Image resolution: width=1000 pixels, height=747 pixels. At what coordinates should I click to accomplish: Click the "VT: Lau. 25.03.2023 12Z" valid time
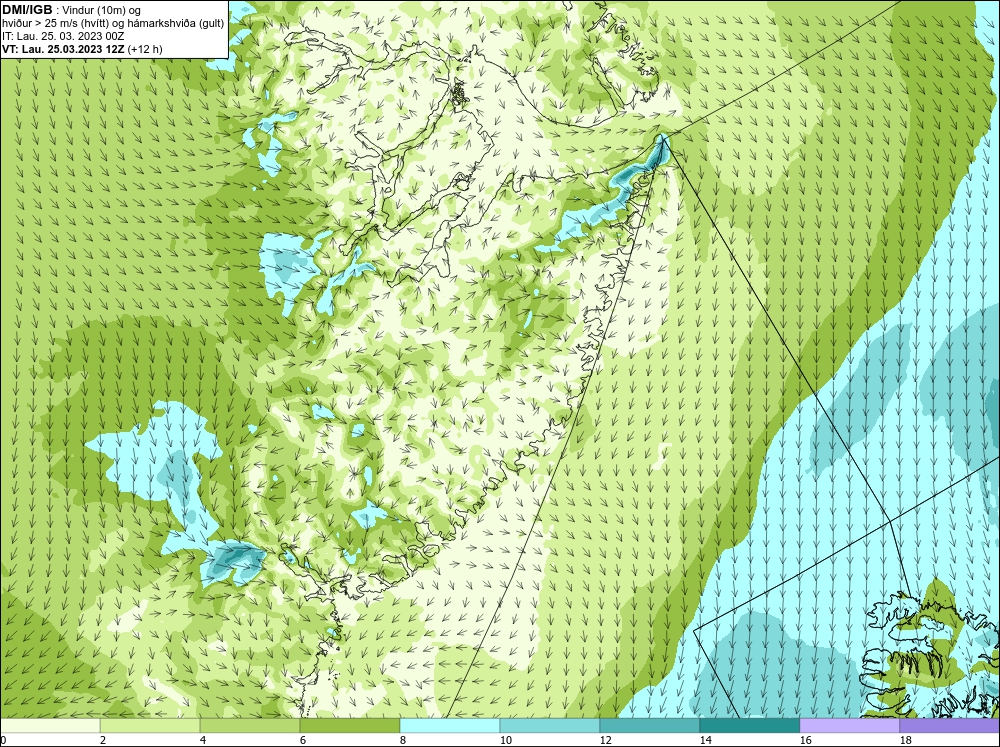pos(63,49)
